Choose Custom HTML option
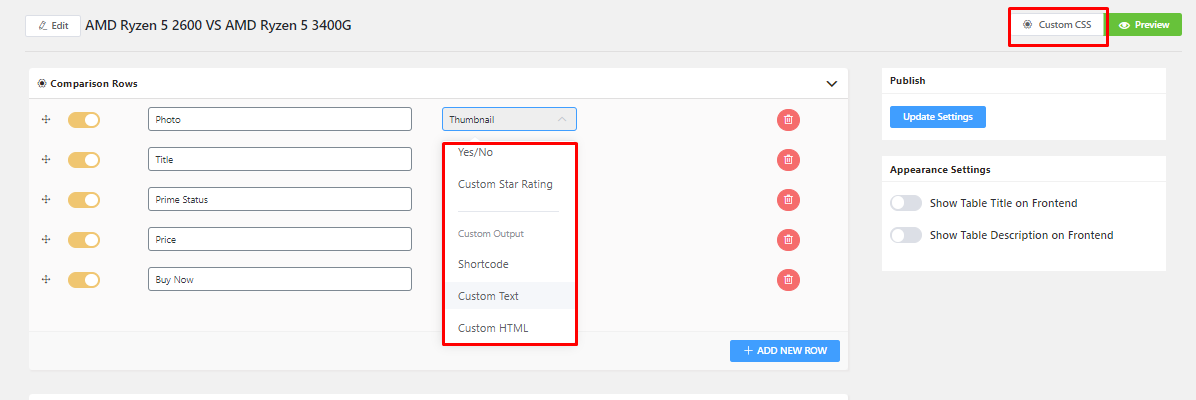The width and height of the screenshot is (1196, 400). [493, 328]
